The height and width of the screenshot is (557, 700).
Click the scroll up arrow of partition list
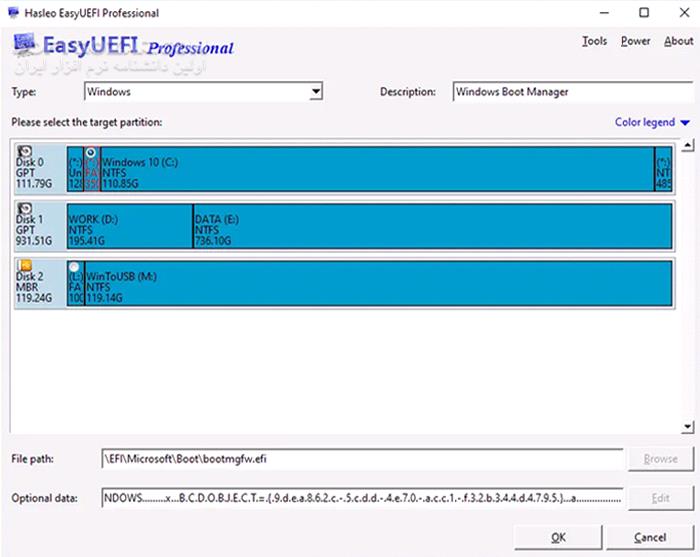(x=688, y=145)
